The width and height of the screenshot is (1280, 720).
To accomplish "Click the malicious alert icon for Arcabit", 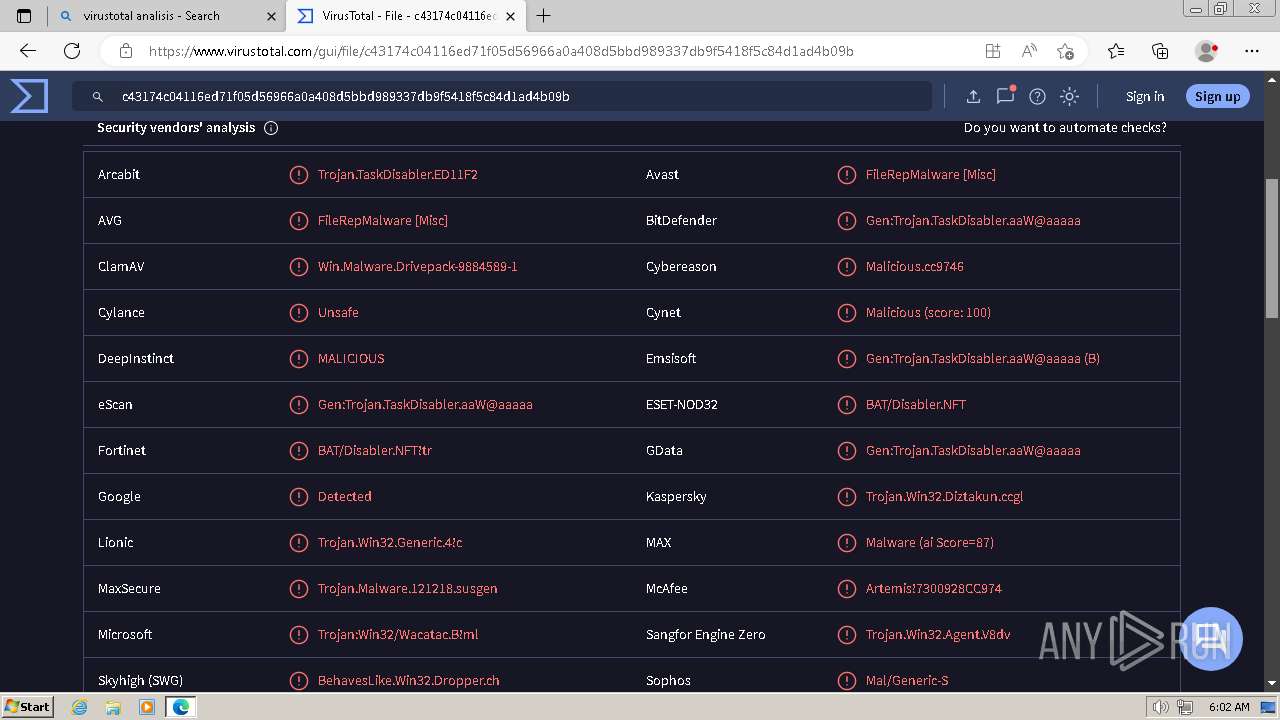I will tap(298, 175).
